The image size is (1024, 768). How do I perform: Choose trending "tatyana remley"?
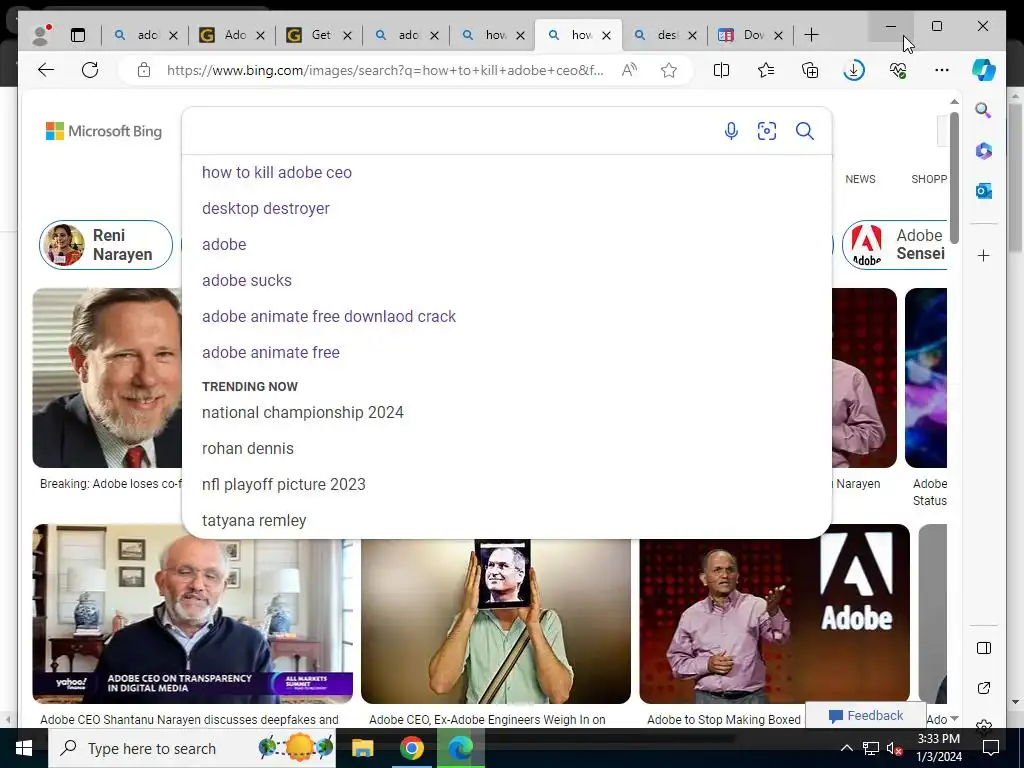click(254, 520)
